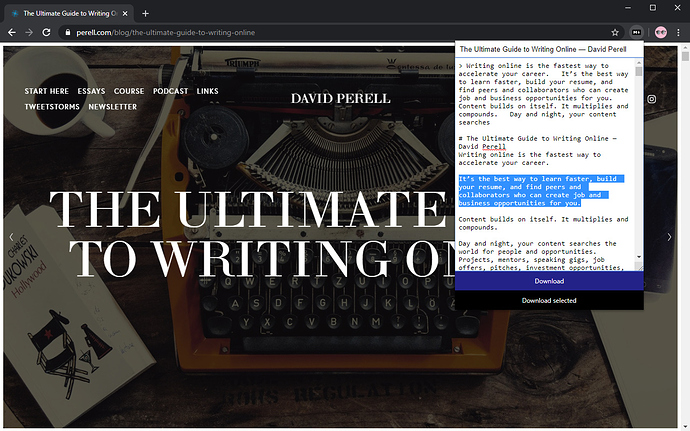This screenshot has height=431, width=690.
Task: Click the padlock site security icon
Action: tap(67, 33)
